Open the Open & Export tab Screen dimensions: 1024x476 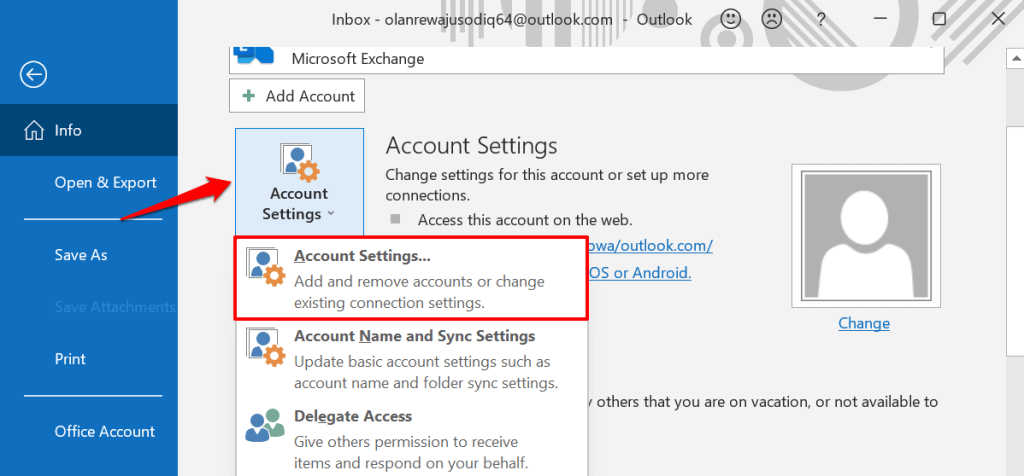coord(105,183)
